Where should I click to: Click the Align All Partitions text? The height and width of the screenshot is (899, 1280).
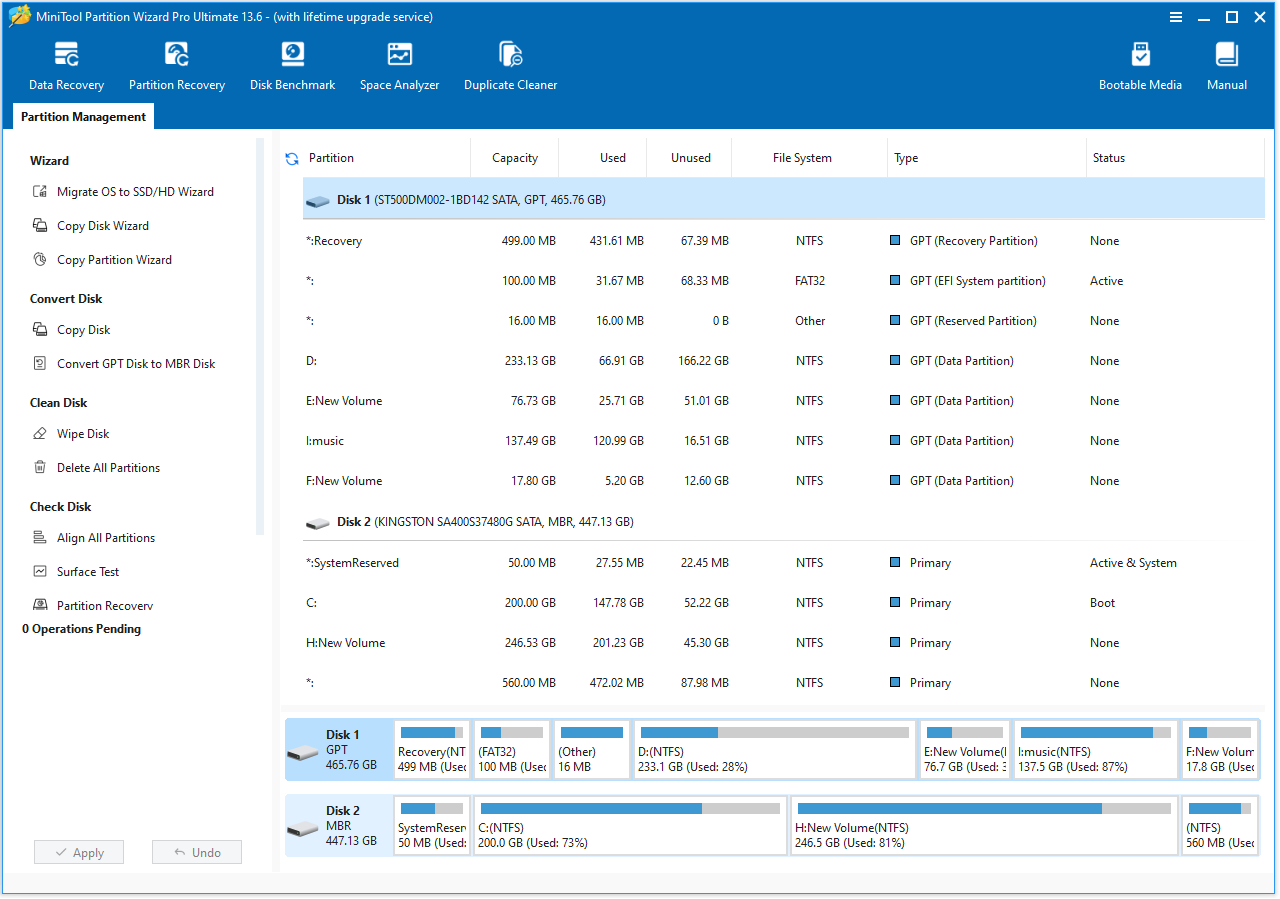click(x=106, y=538)
